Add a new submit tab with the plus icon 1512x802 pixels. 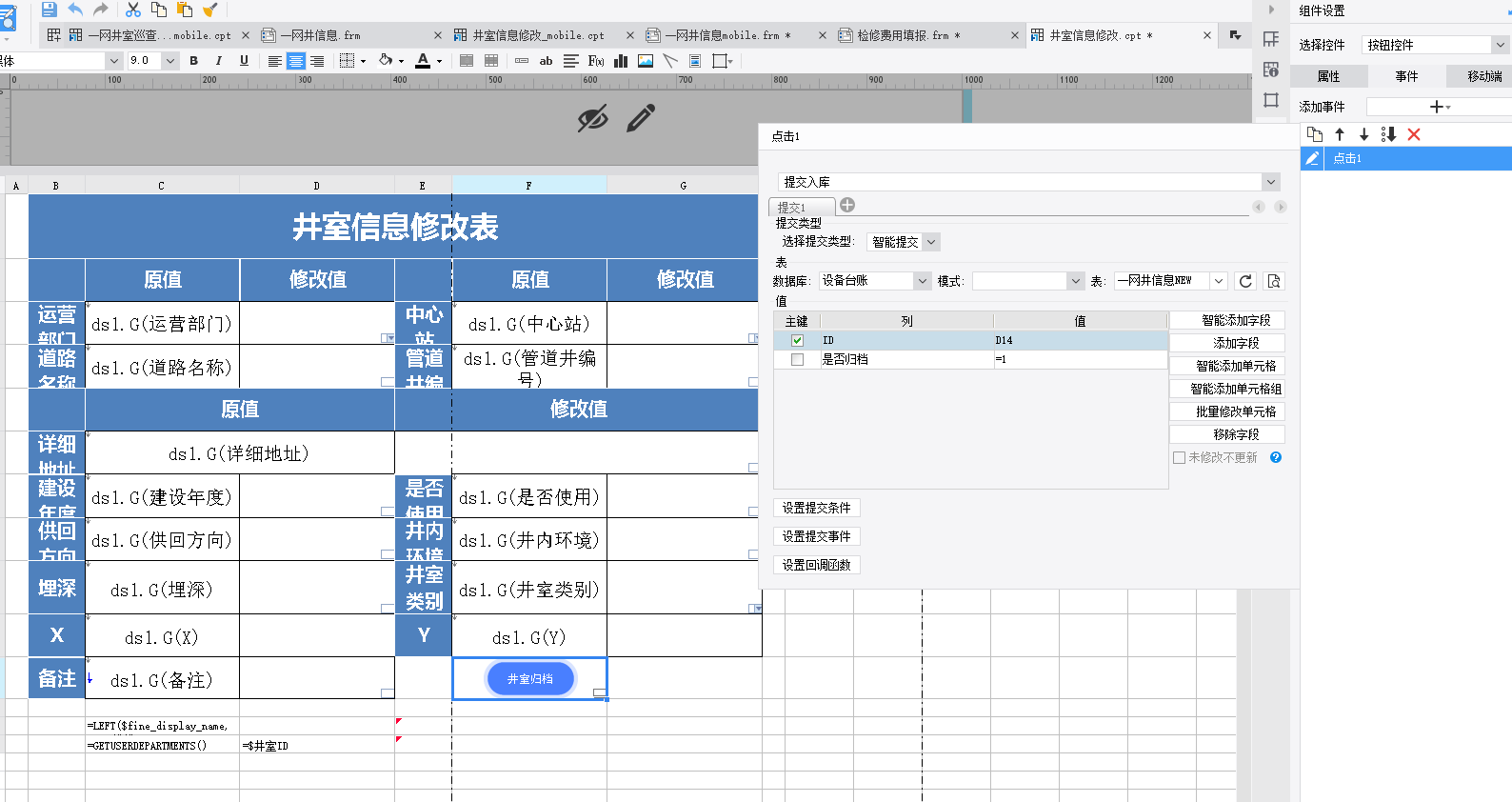pyautogui.click(x=847, y=205)
